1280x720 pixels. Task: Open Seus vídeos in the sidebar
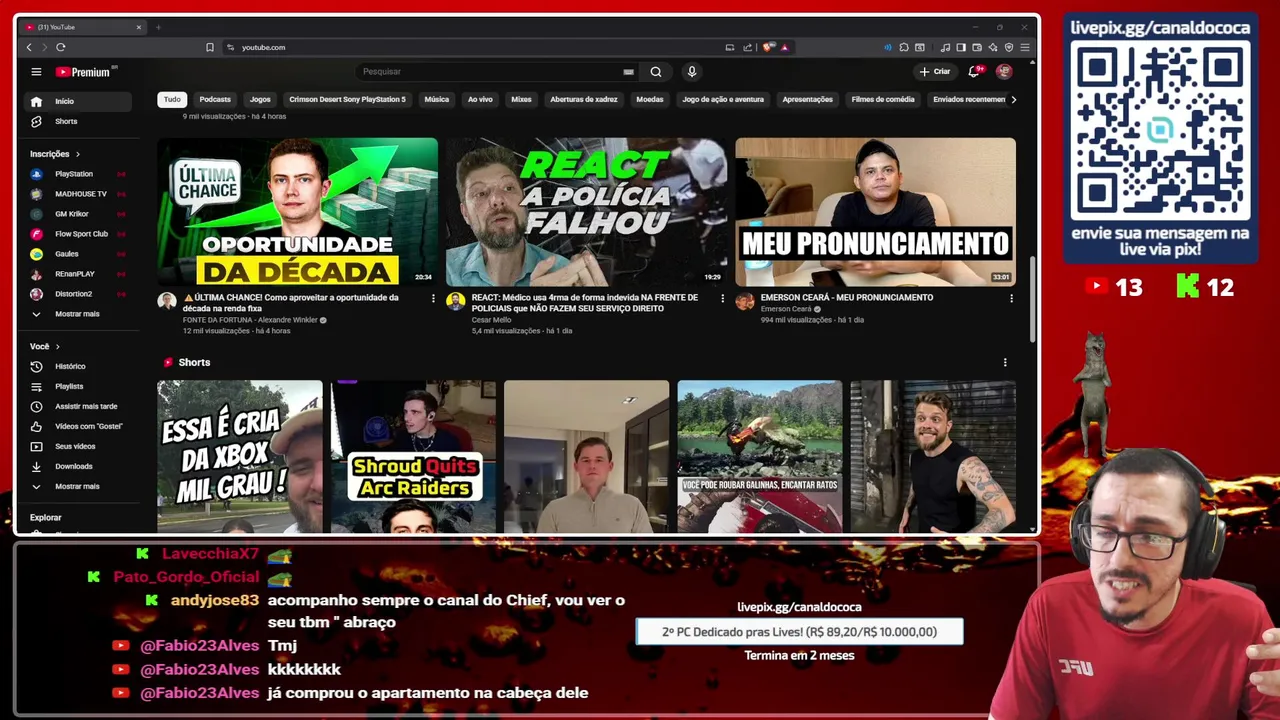tap(78, 446)
